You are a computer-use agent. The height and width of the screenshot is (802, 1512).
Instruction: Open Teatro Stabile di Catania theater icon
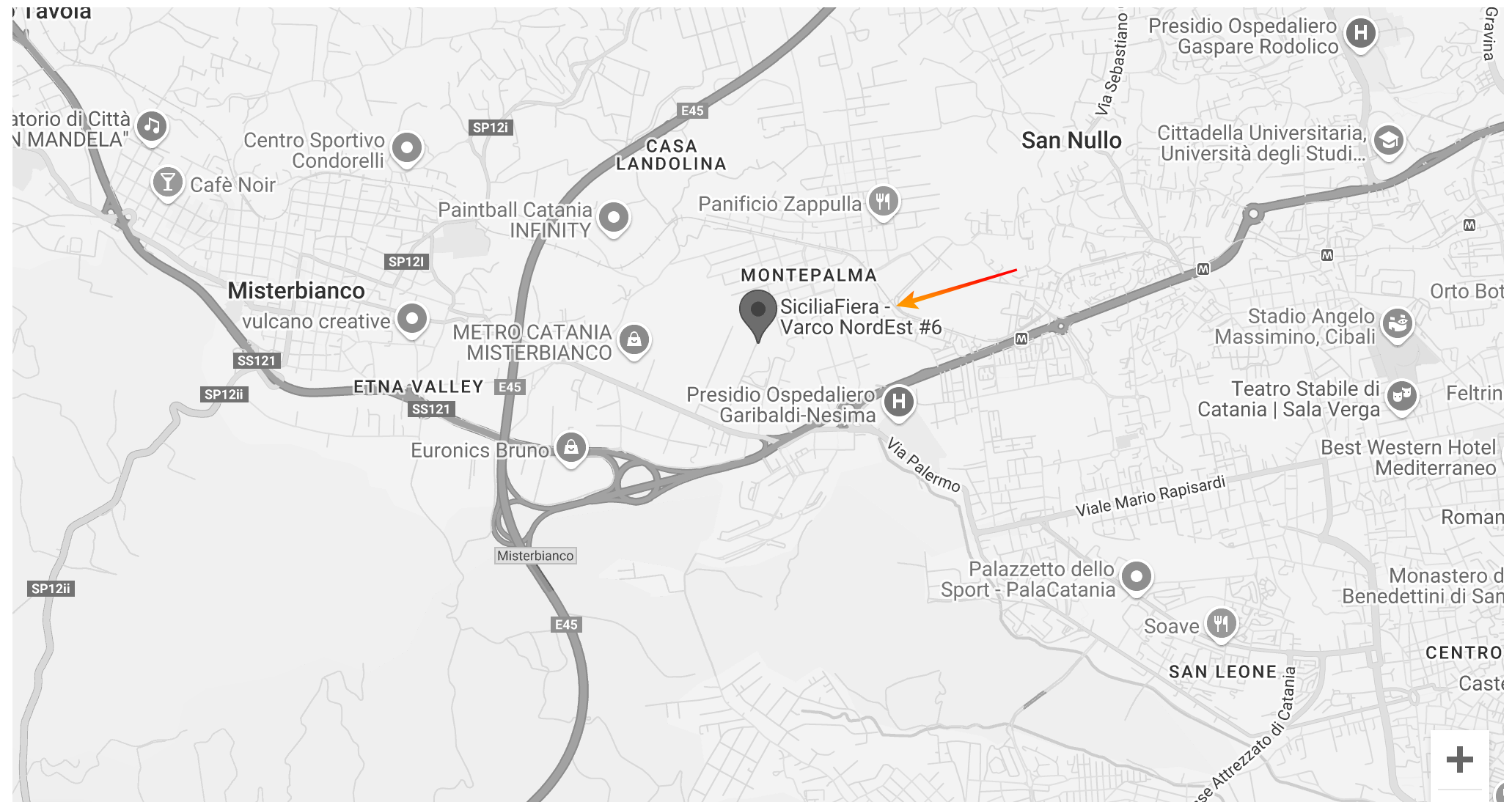1401,396
